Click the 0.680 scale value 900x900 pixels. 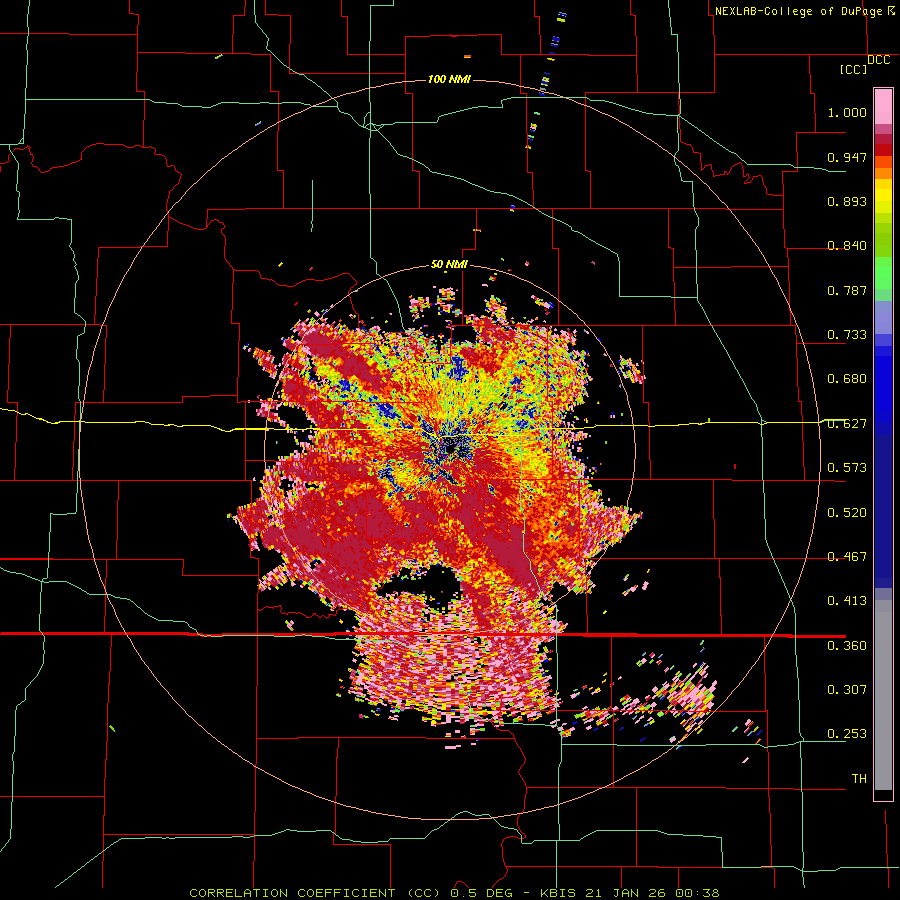click(x=847, y=379)
